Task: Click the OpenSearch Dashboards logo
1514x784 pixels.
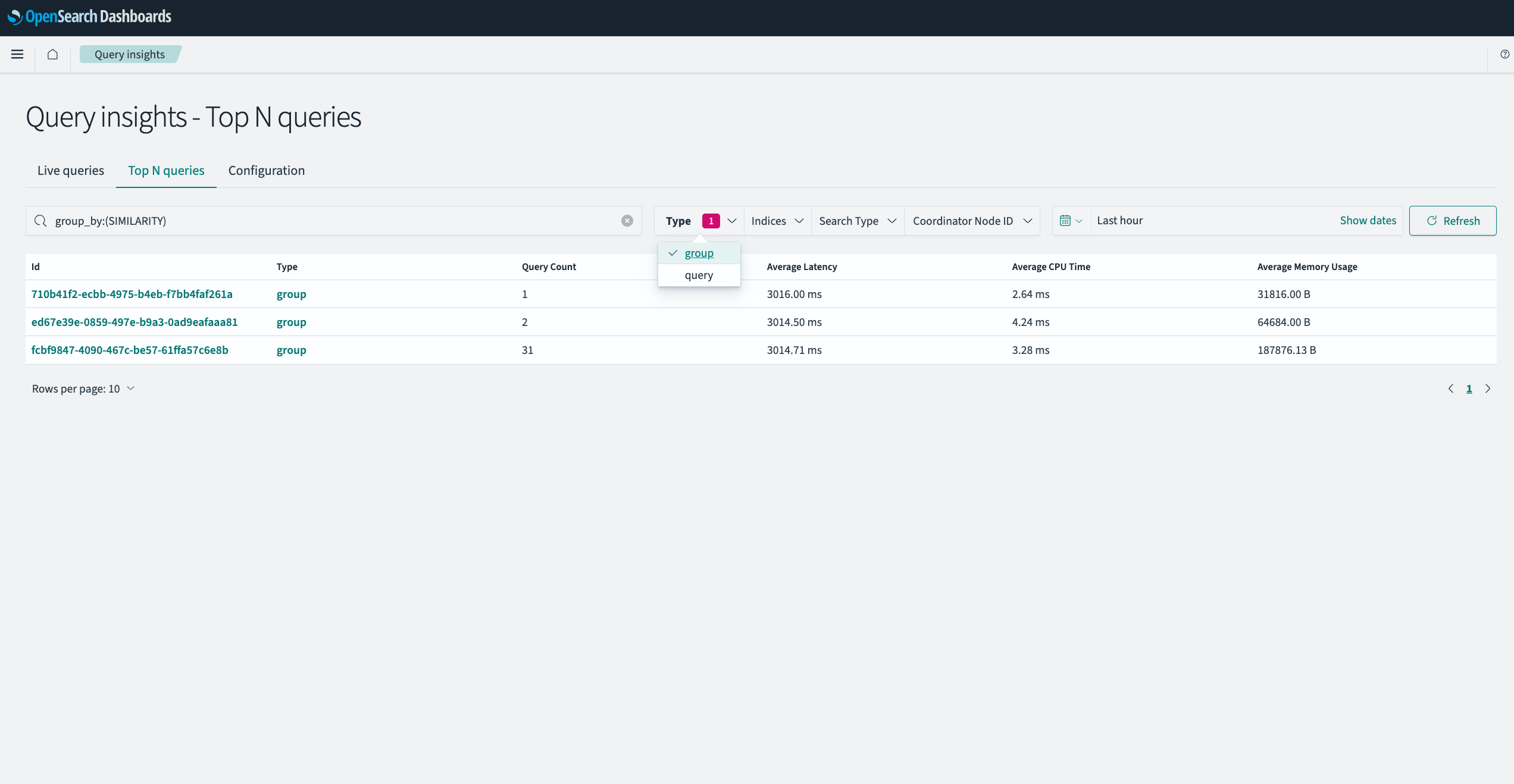Action: coord(88,17)
